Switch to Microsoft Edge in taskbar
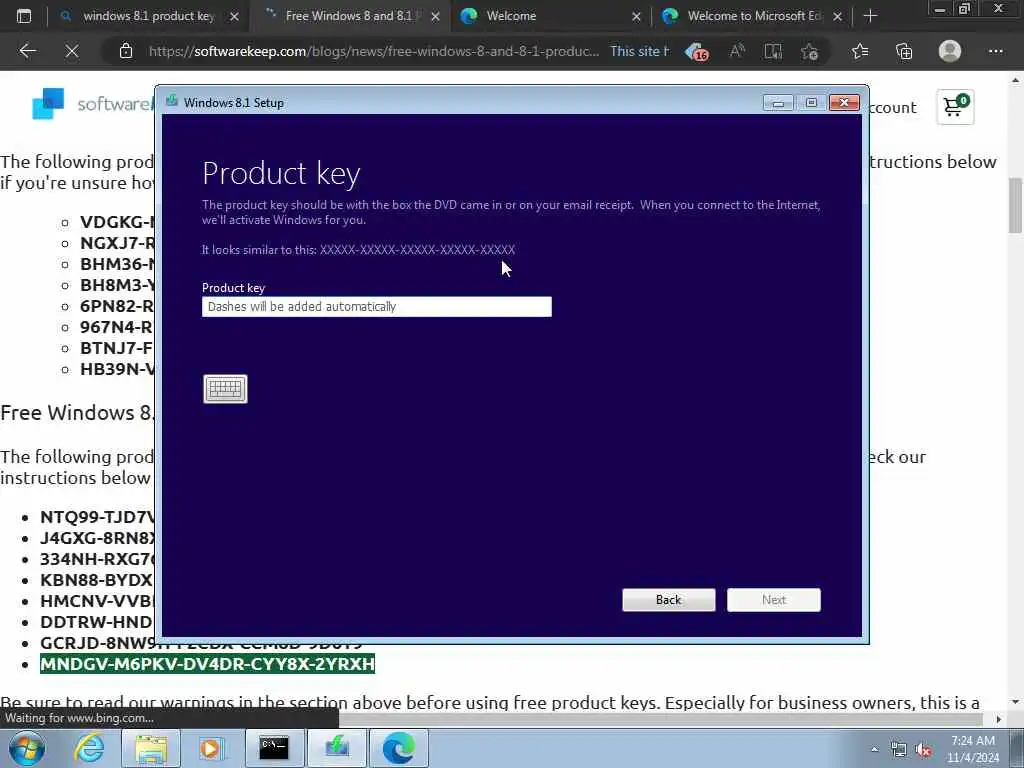 point(399,748)
